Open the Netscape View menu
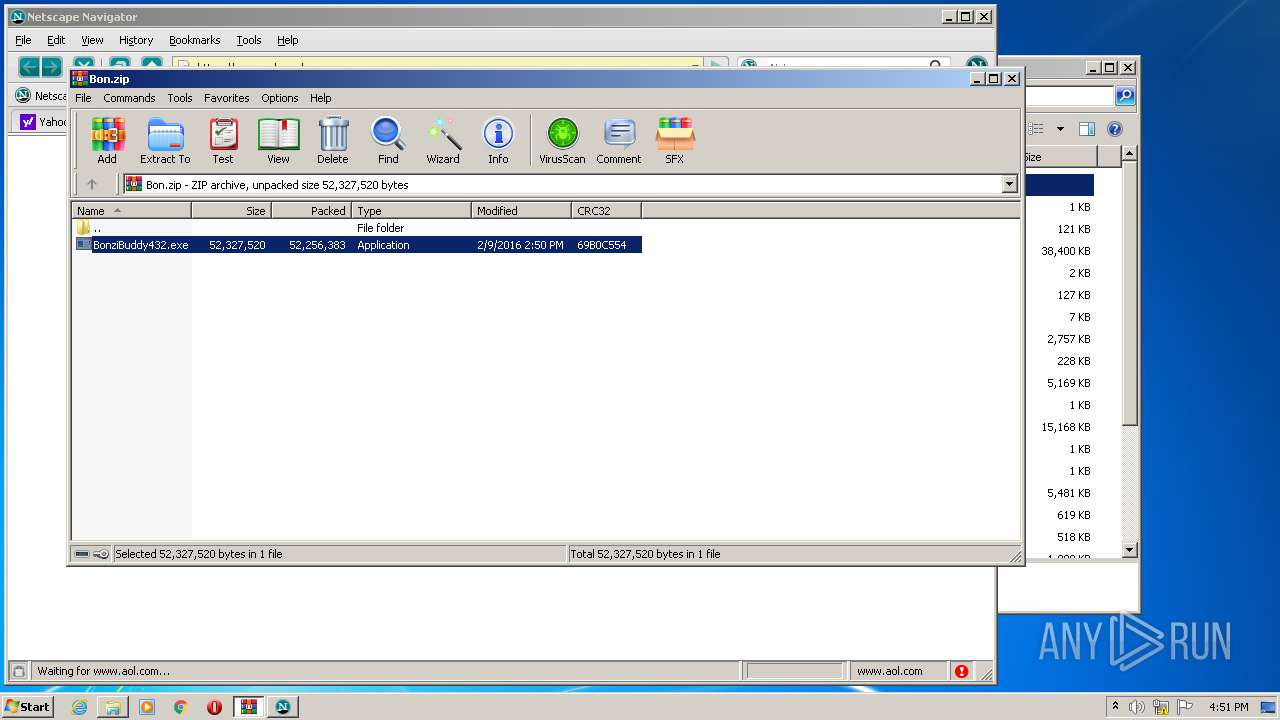Image resolution: width=1280 pixels, height=720 pixels. pos(92,40)
